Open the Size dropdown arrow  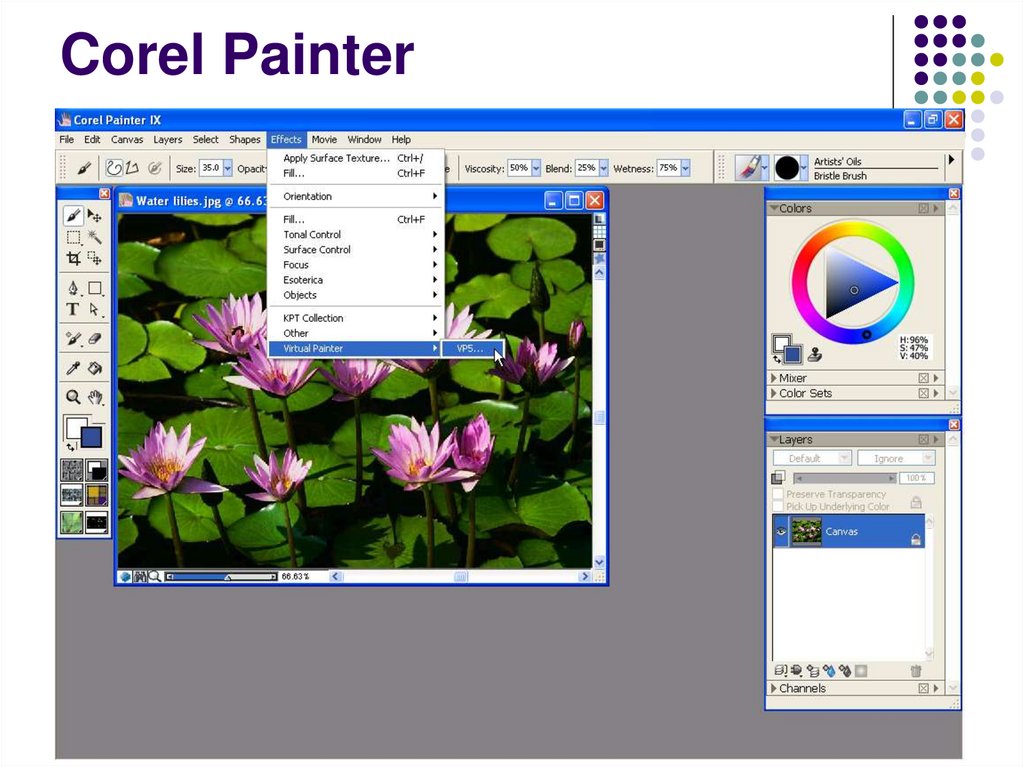tap(228, 169)
